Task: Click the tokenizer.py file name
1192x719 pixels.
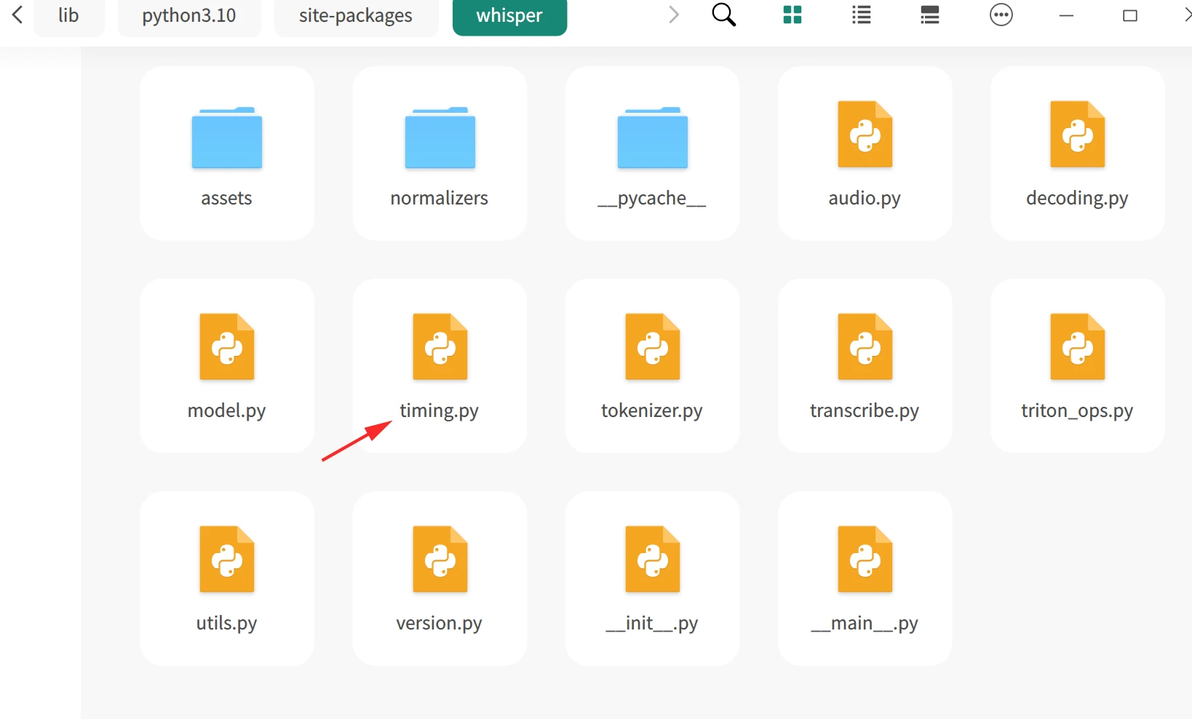Action: (x=652, y=410)
